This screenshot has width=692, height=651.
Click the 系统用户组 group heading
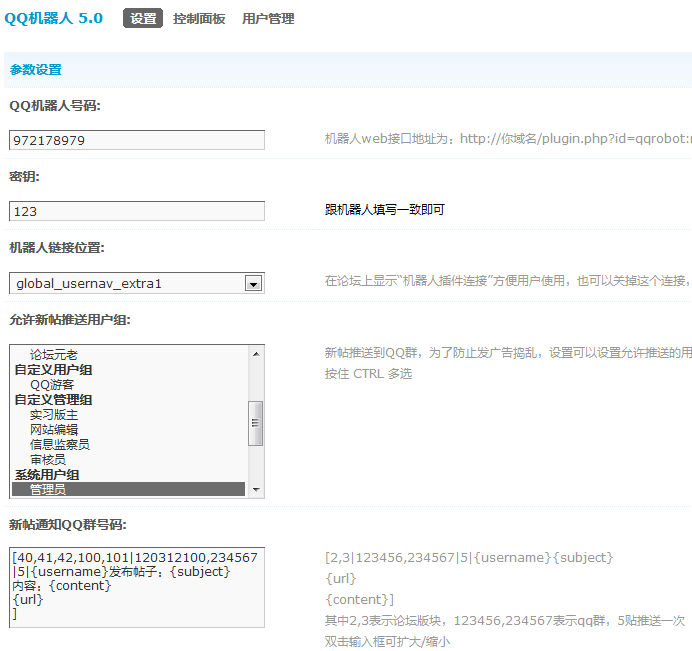(x=47, y=474)
